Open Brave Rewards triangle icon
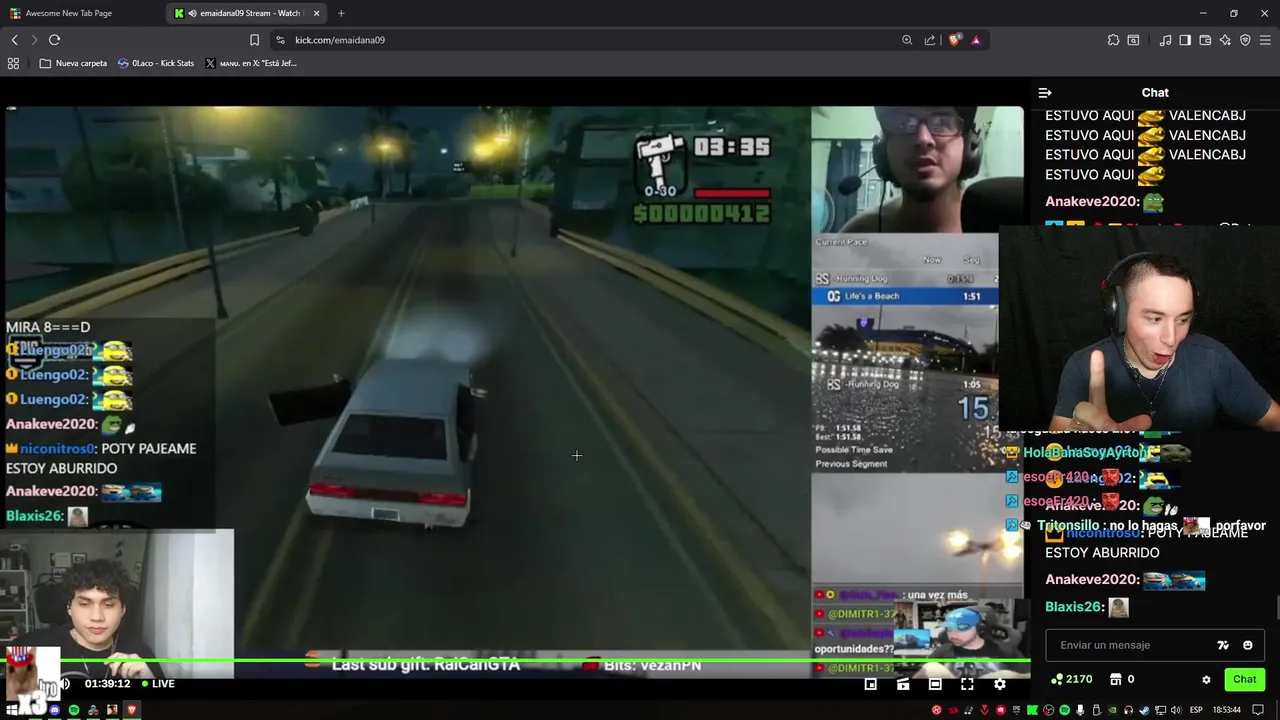Image resolution: width=1280 pixels, height=720 pixels. point(976,40)
